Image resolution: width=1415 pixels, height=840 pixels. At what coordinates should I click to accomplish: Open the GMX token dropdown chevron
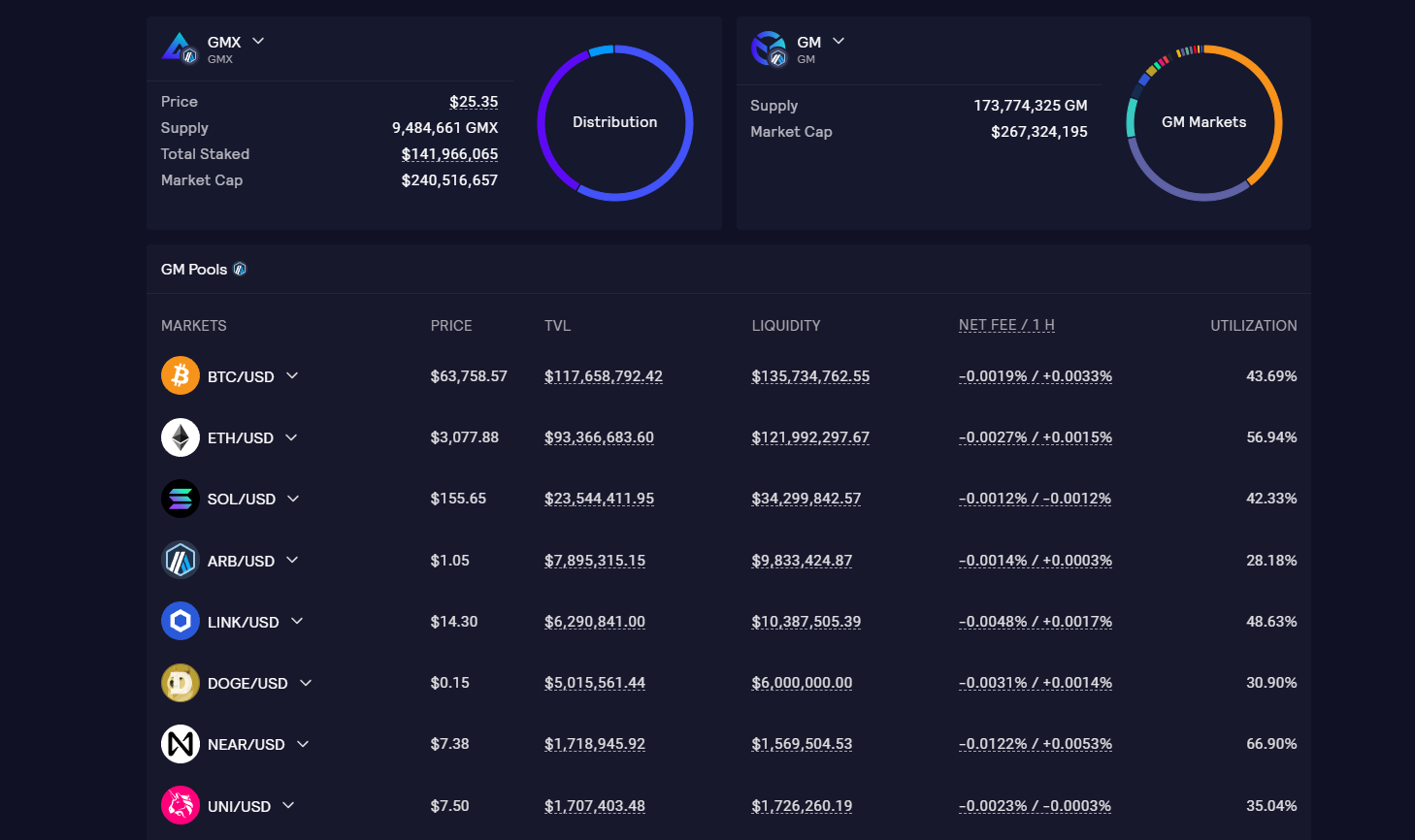[258, 42]
